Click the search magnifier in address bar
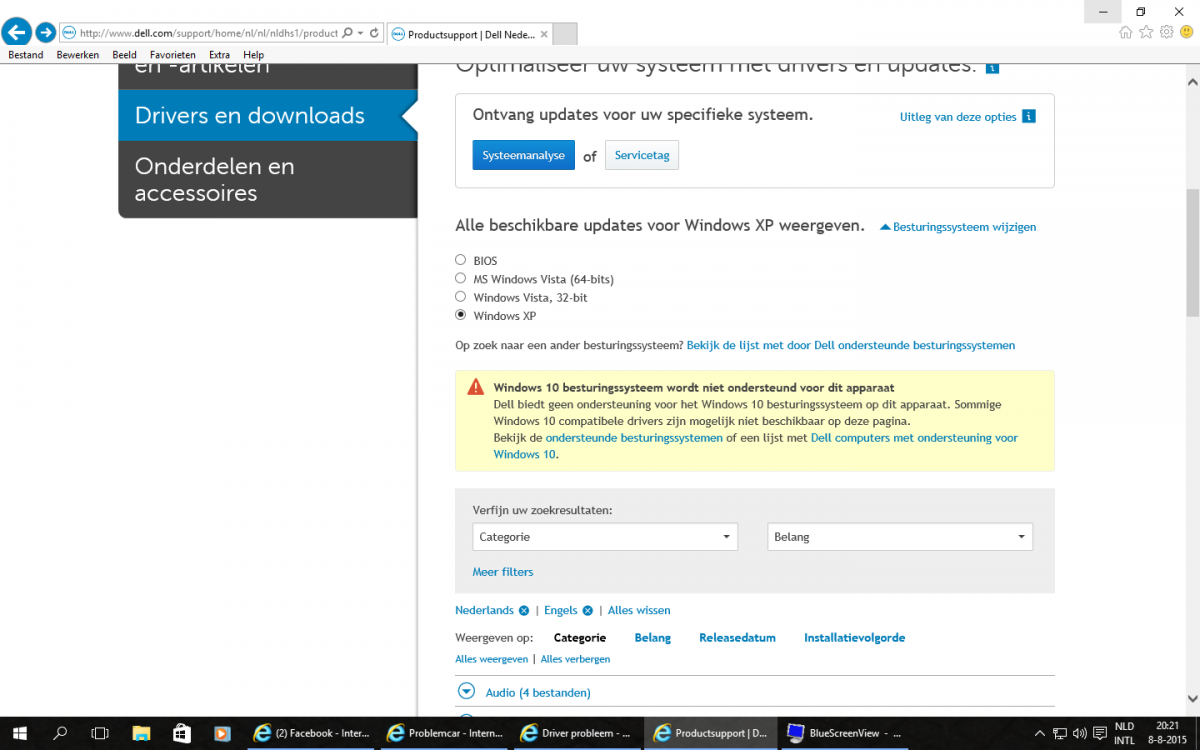Image resolution: width=1200 pixels, height=750 pixels. coord(347,33)
